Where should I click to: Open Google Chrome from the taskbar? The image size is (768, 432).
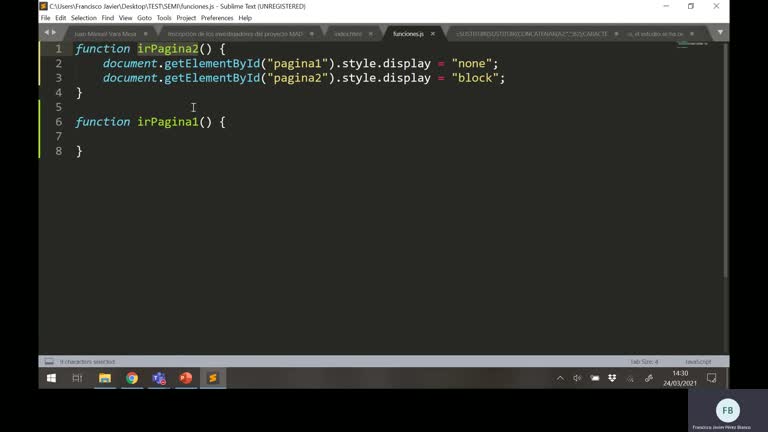(132, 378)
